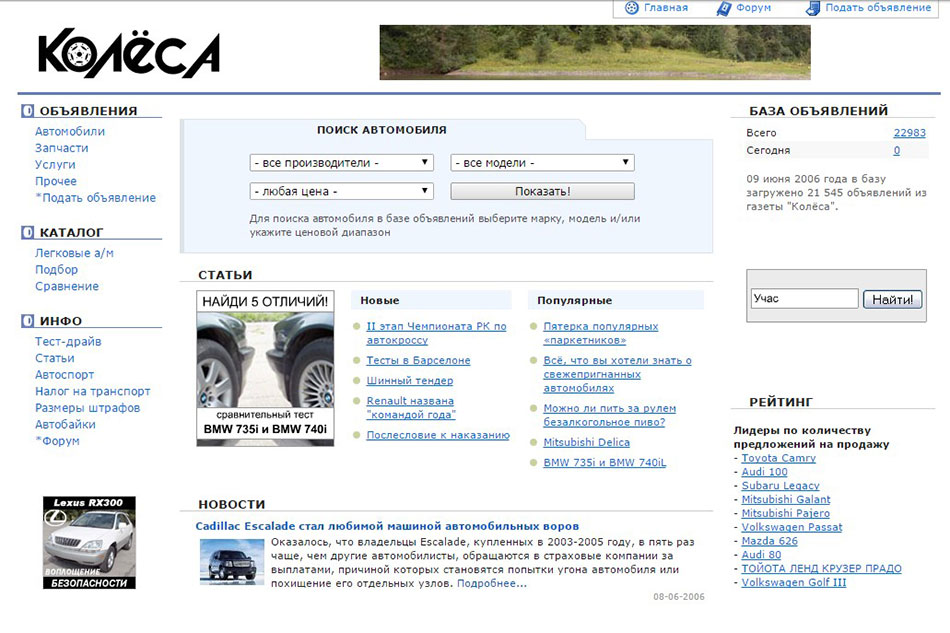This screenshot has height=633, width=950.
Task: Open the Автомобили sidebar item
Action: [x=70, y=131]
